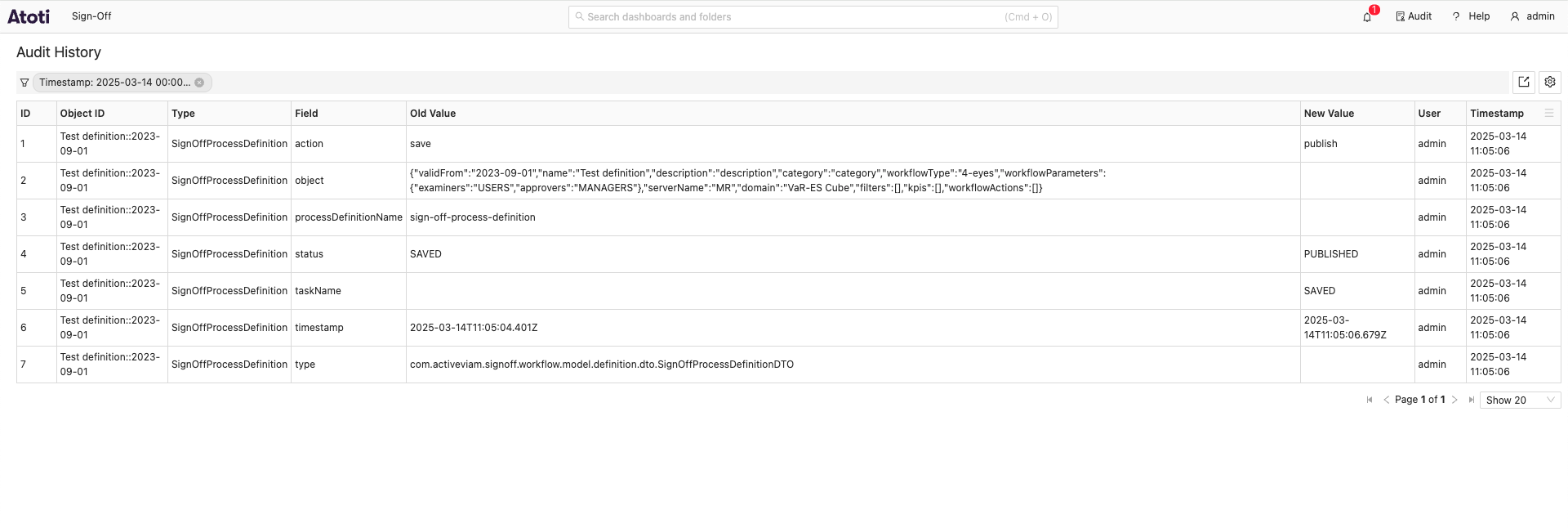Go to first page of results
This screenshot has width=1568, height=528.
click(x=1370, y=400)
